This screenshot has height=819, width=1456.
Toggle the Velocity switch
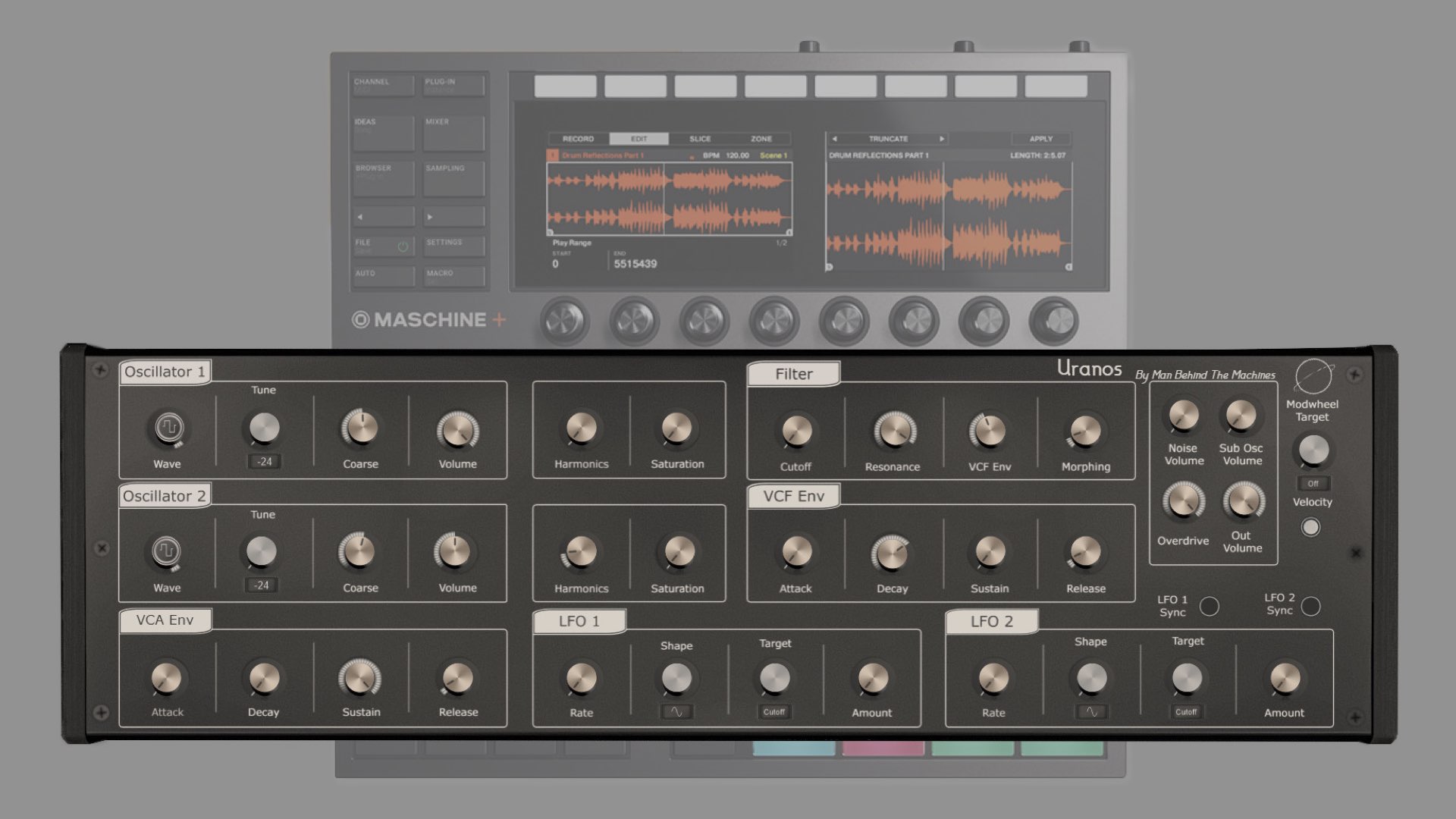(1310, 527)
